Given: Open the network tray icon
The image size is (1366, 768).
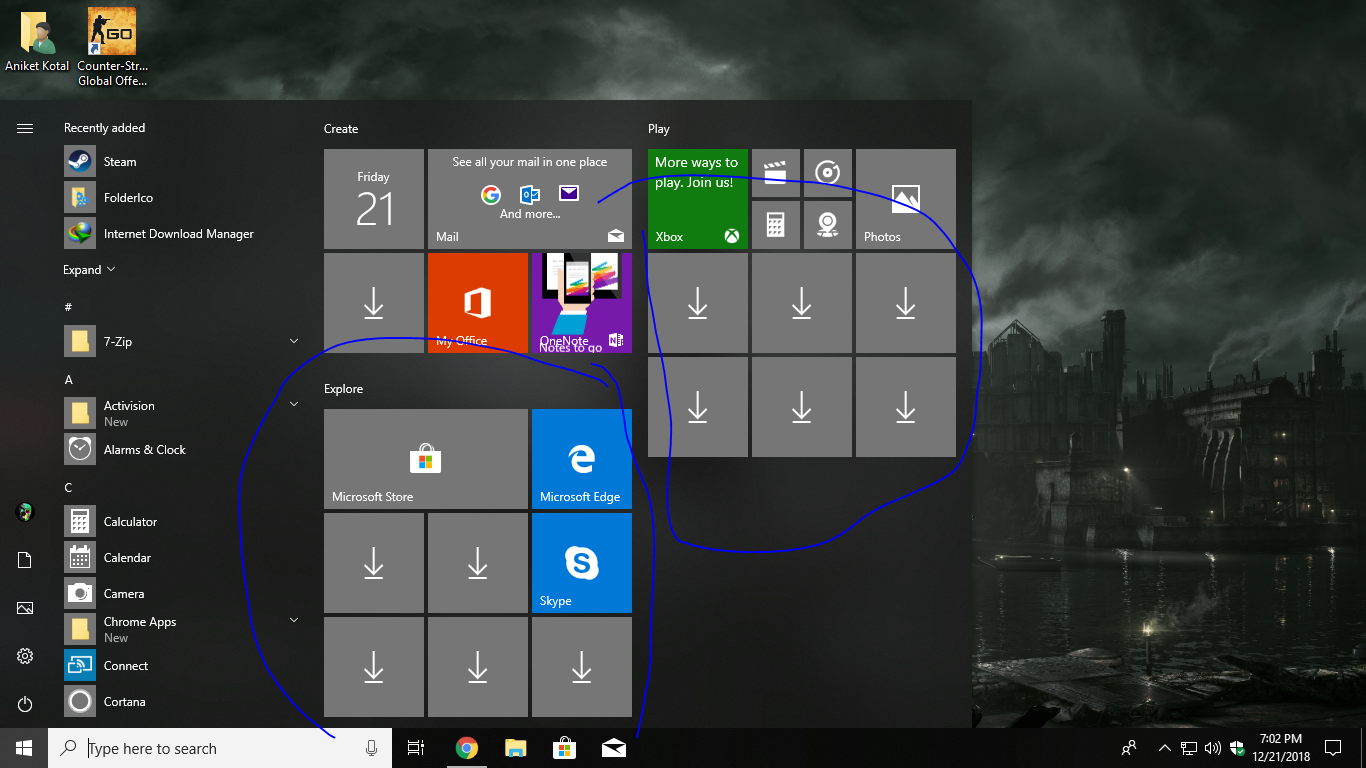Looking at the screenshot, I should 1189,748.
